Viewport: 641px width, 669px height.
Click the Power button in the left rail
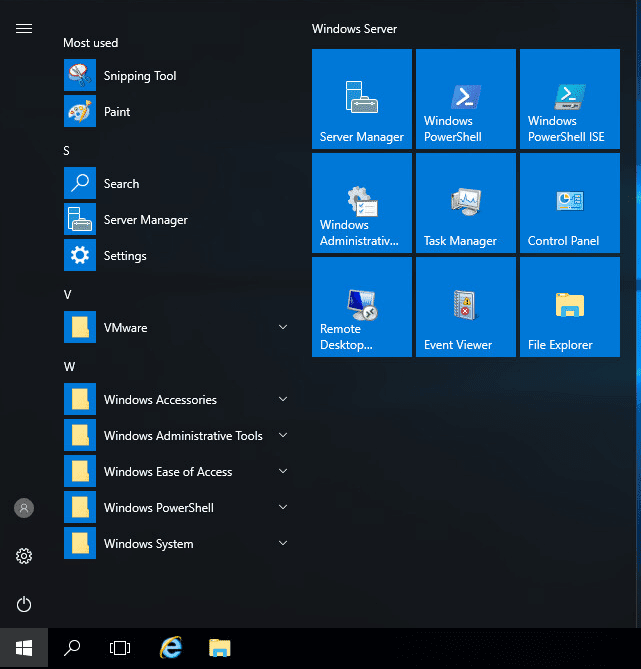[x=24, y=604]
